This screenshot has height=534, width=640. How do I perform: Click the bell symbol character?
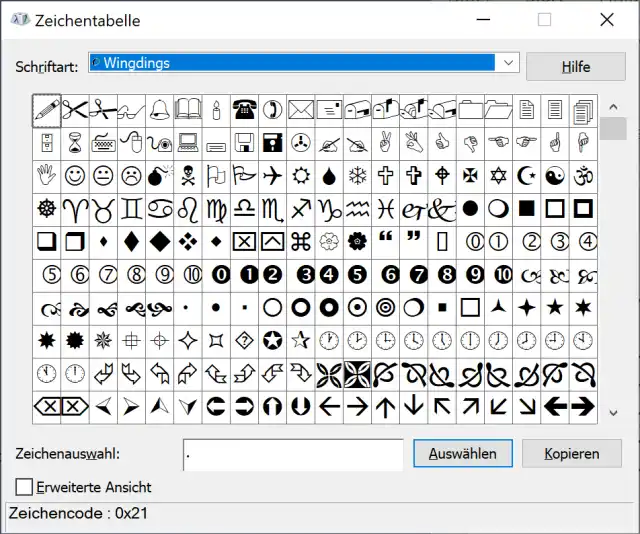[x=159, y=110]
